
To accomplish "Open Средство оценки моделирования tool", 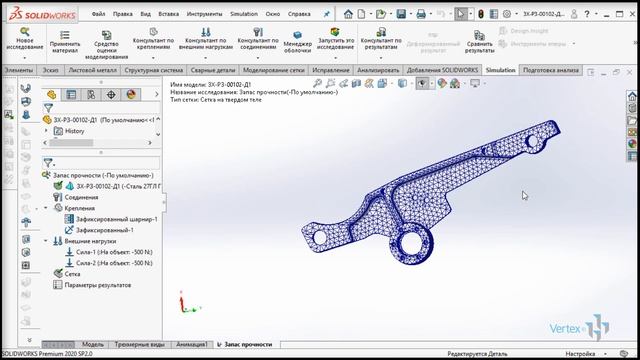I will pyautogui.click(x=107, y=45).
